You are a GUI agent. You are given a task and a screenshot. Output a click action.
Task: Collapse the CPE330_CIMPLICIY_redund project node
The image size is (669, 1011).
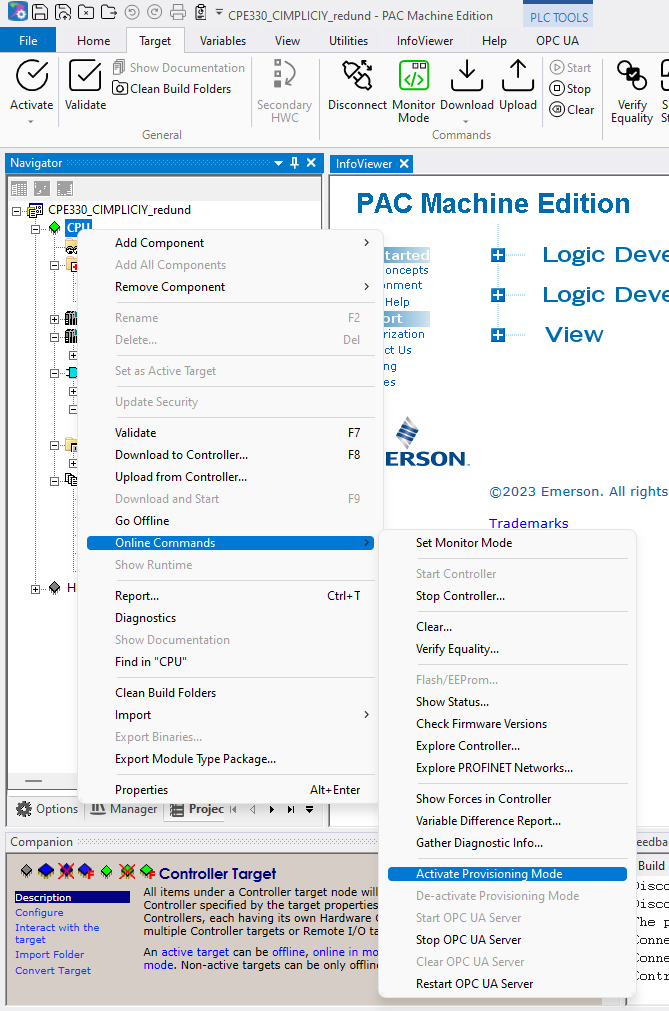[x=17, y=211]
